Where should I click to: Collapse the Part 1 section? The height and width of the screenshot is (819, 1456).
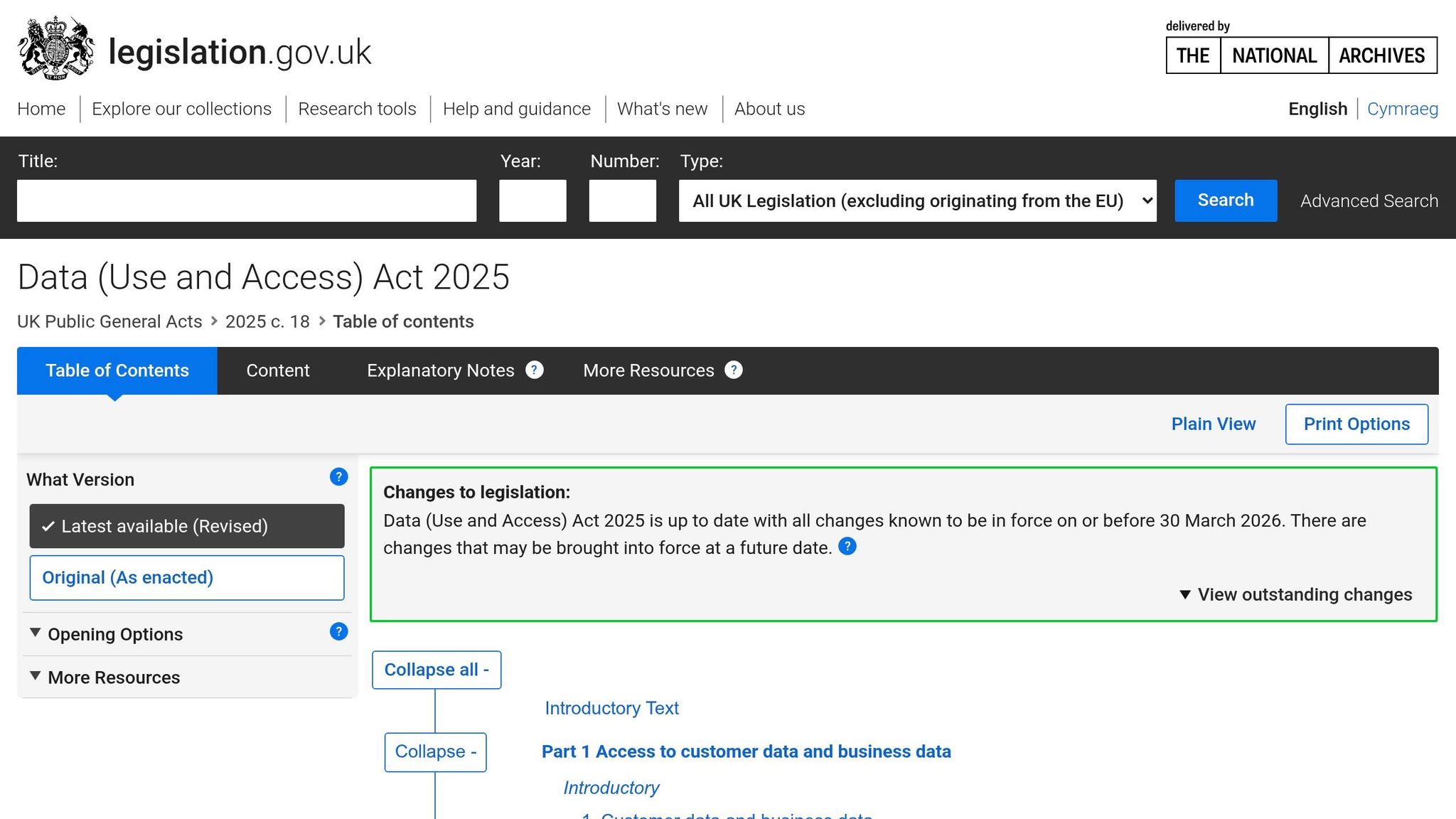[434, 751]
